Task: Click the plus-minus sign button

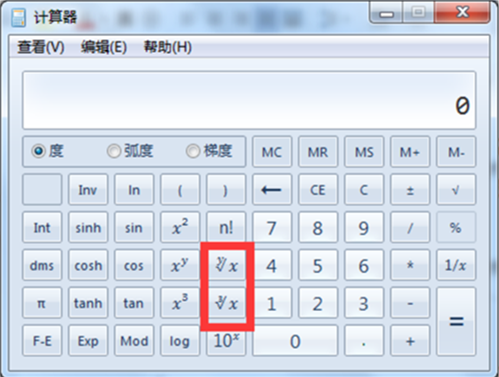Action: coord(410,189)
